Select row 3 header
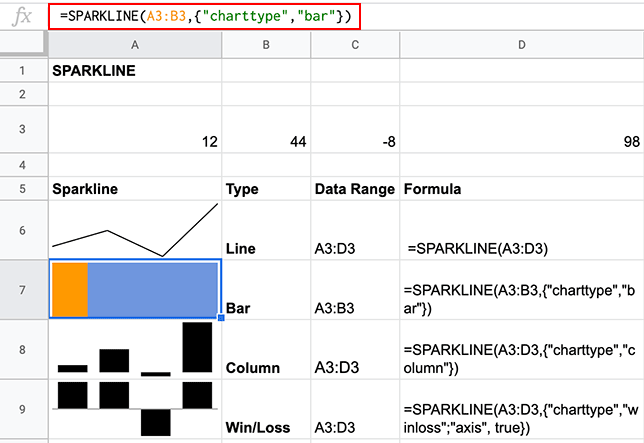The height and width of the screenshot is (443, 644). [x=23, y=129]
